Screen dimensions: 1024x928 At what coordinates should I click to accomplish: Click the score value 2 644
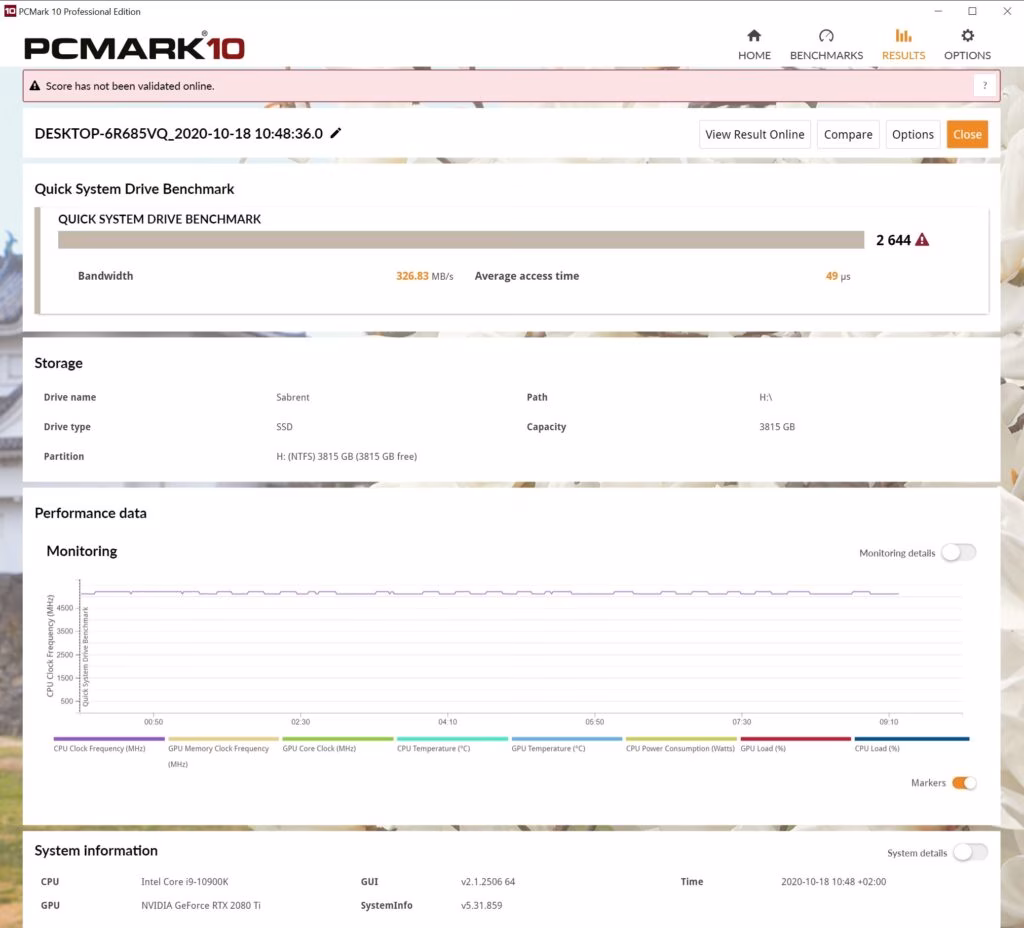tap(893, 240)
